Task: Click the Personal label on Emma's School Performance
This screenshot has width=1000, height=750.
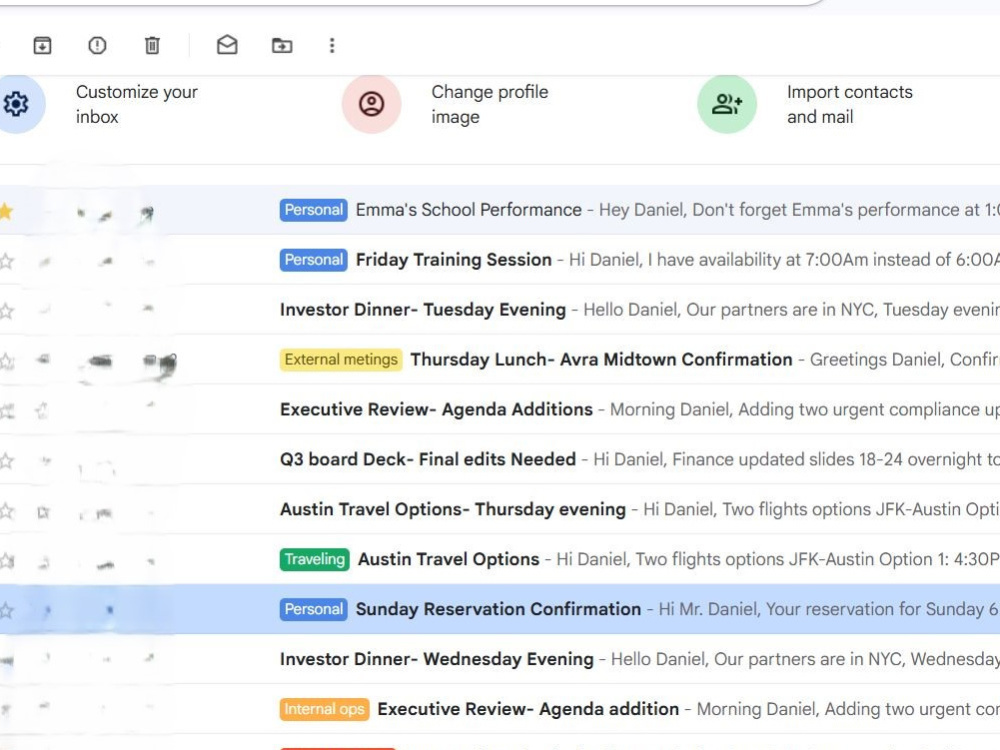Action: [313, 210]
